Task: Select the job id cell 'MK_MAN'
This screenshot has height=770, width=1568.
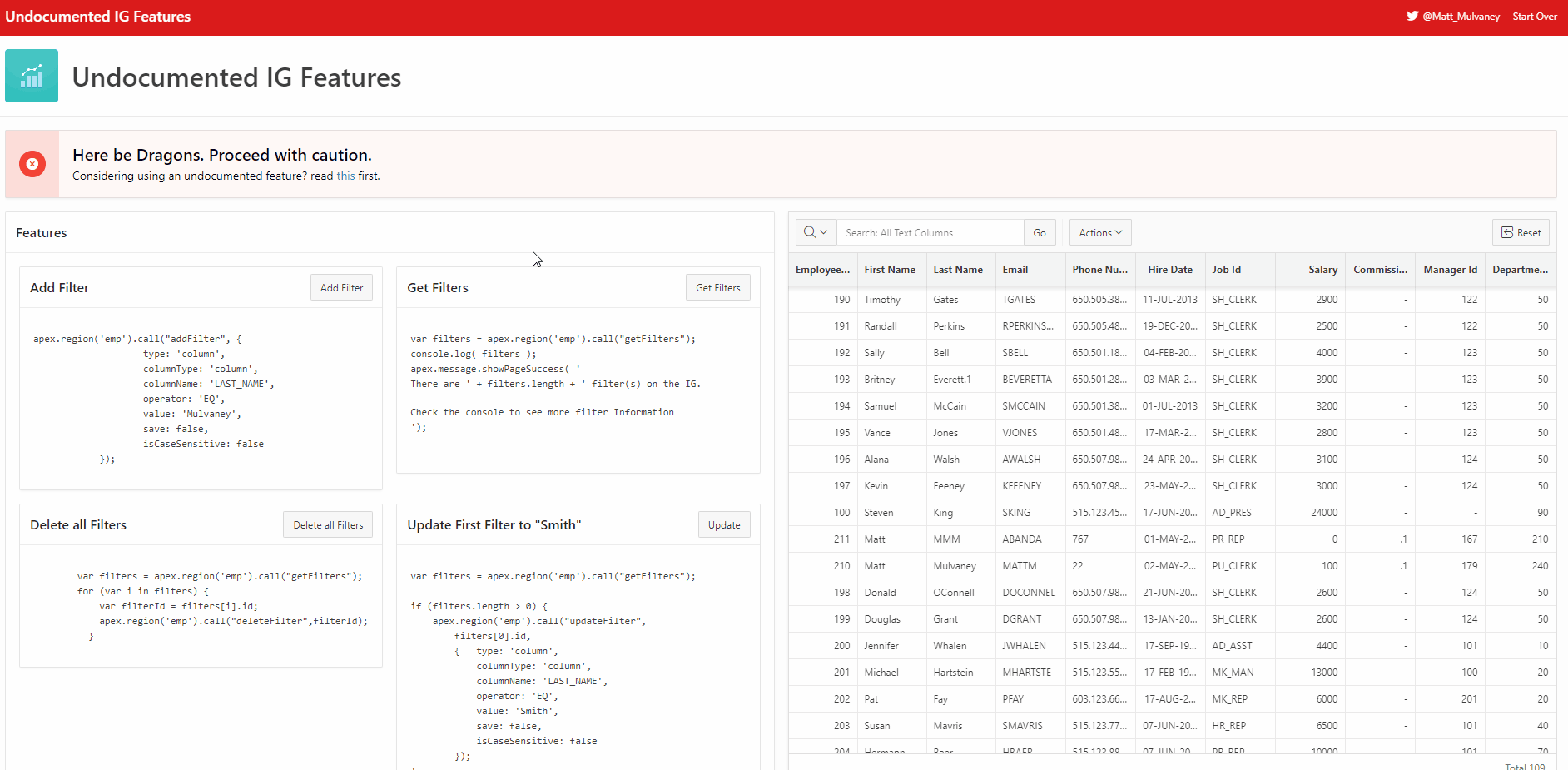Action: tap(1240, 673)
